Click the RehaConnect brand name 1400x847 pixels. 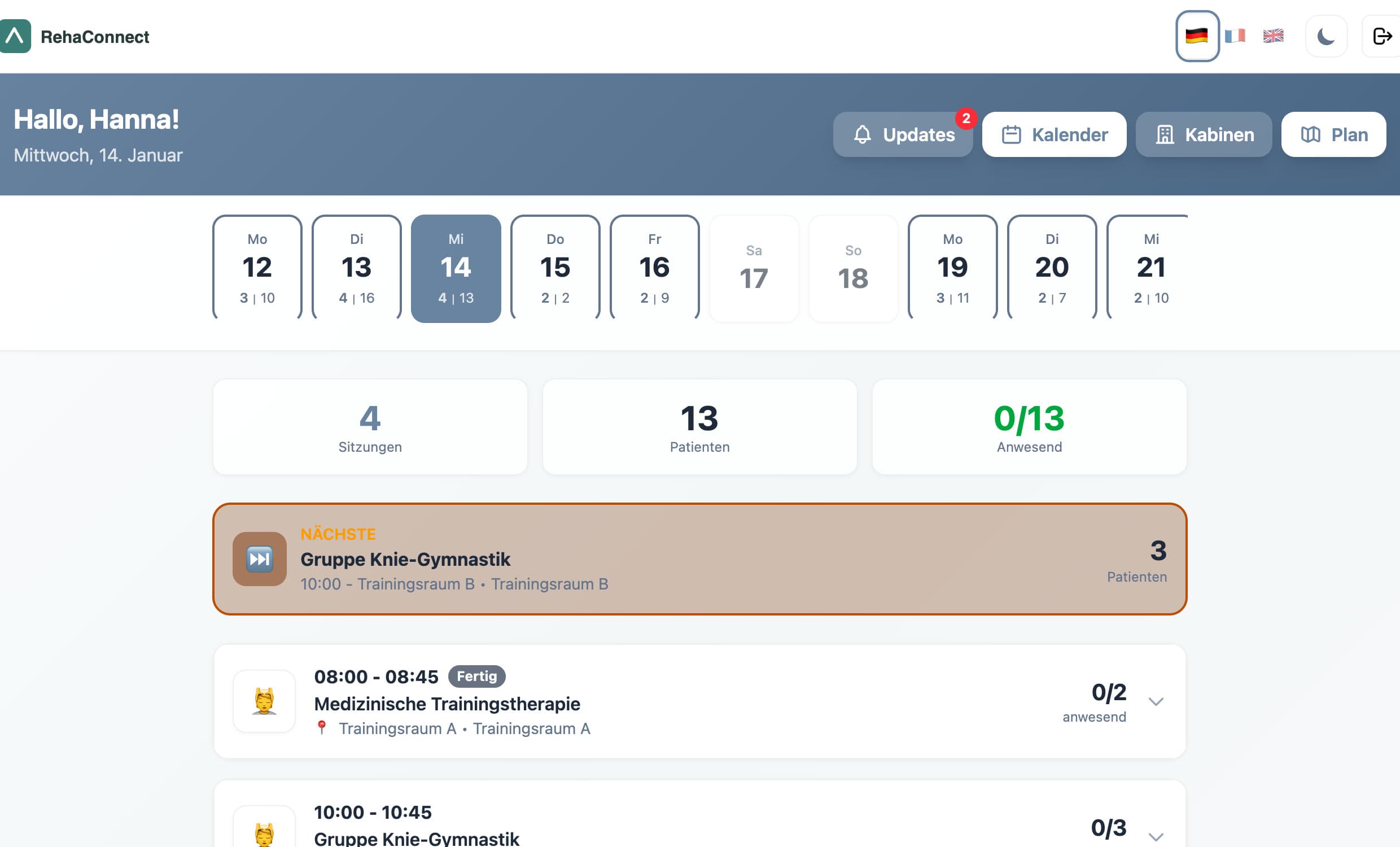point(95,37)
